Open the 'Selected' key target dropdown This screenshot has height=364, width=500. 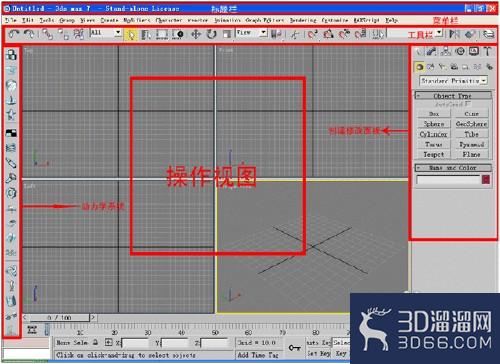(341, 342)
